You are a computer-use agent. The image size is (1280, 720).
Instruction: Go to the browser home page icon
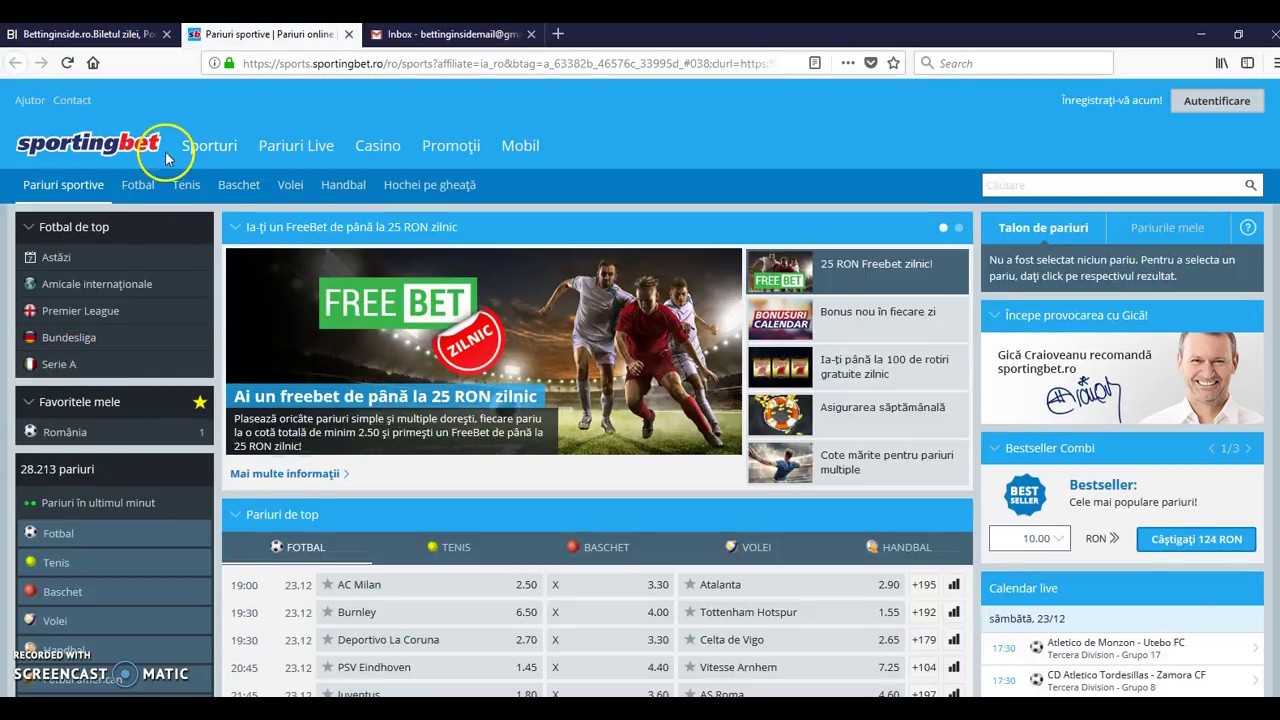pyautogui.click(x=93, y=63)
